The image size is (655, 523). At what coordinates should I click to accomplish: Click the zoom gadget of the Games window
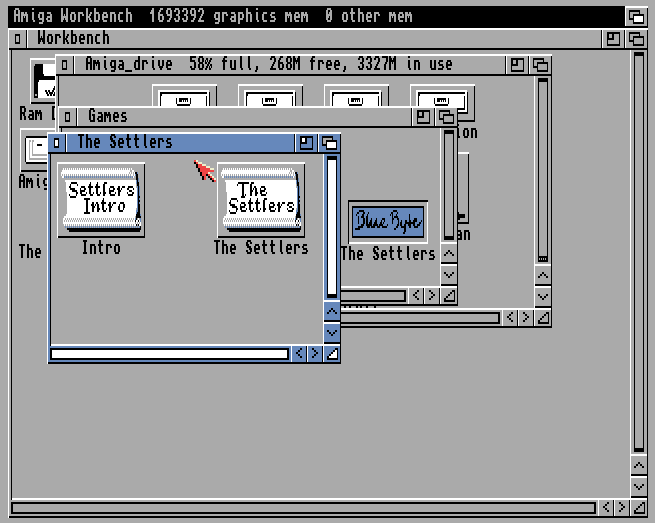423,117
